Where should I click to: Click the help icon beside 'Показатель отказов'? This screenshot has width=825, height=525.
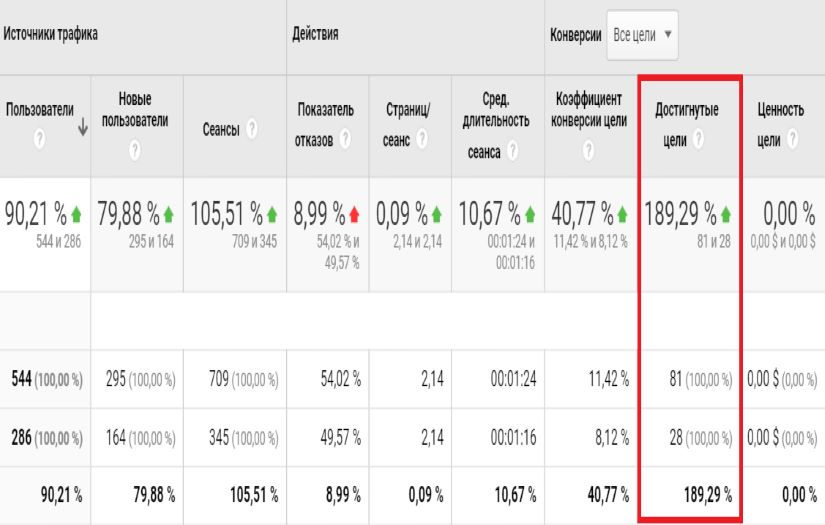(x=345, y=139)
